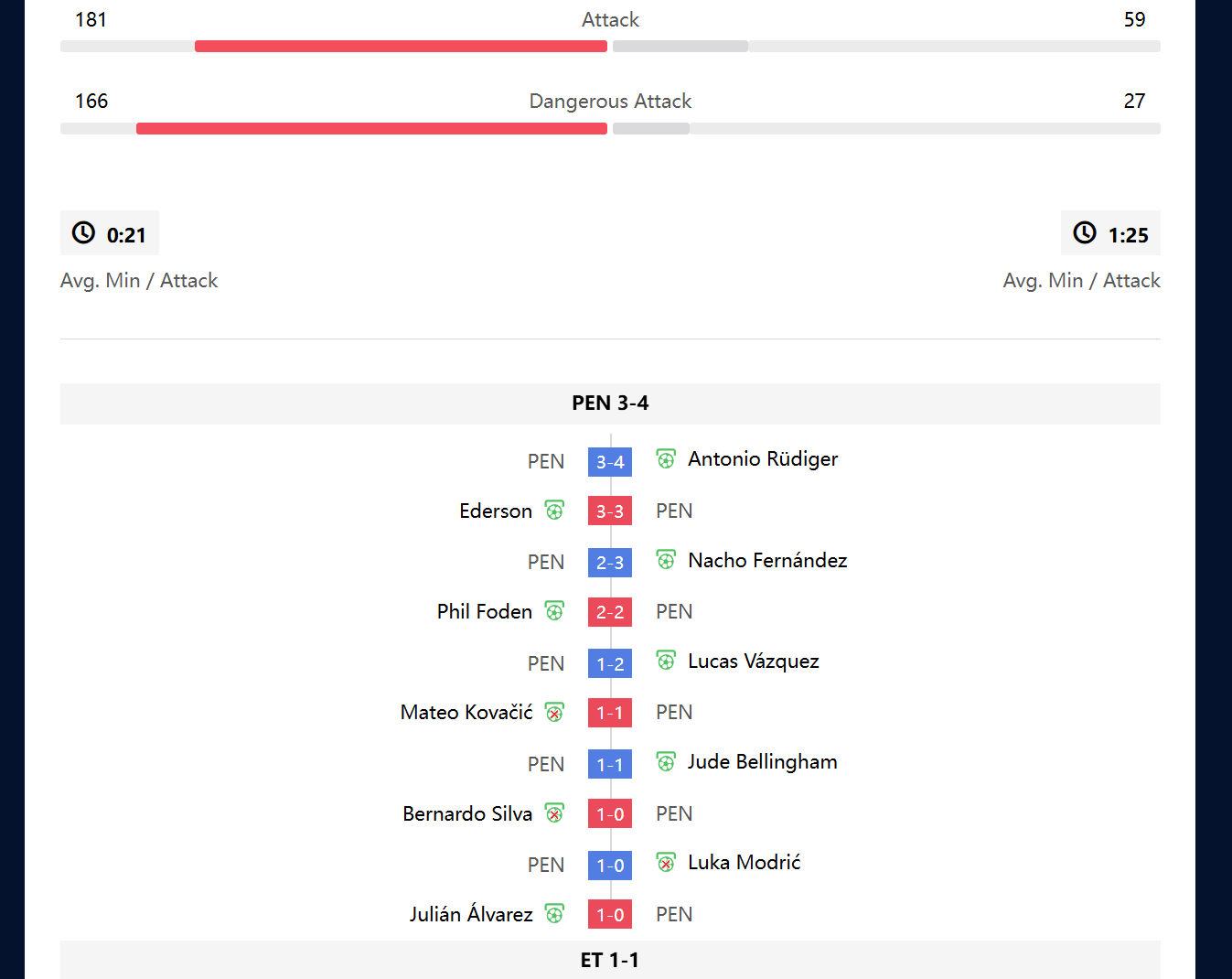Click the red Dangerous Attack bar

371,128
